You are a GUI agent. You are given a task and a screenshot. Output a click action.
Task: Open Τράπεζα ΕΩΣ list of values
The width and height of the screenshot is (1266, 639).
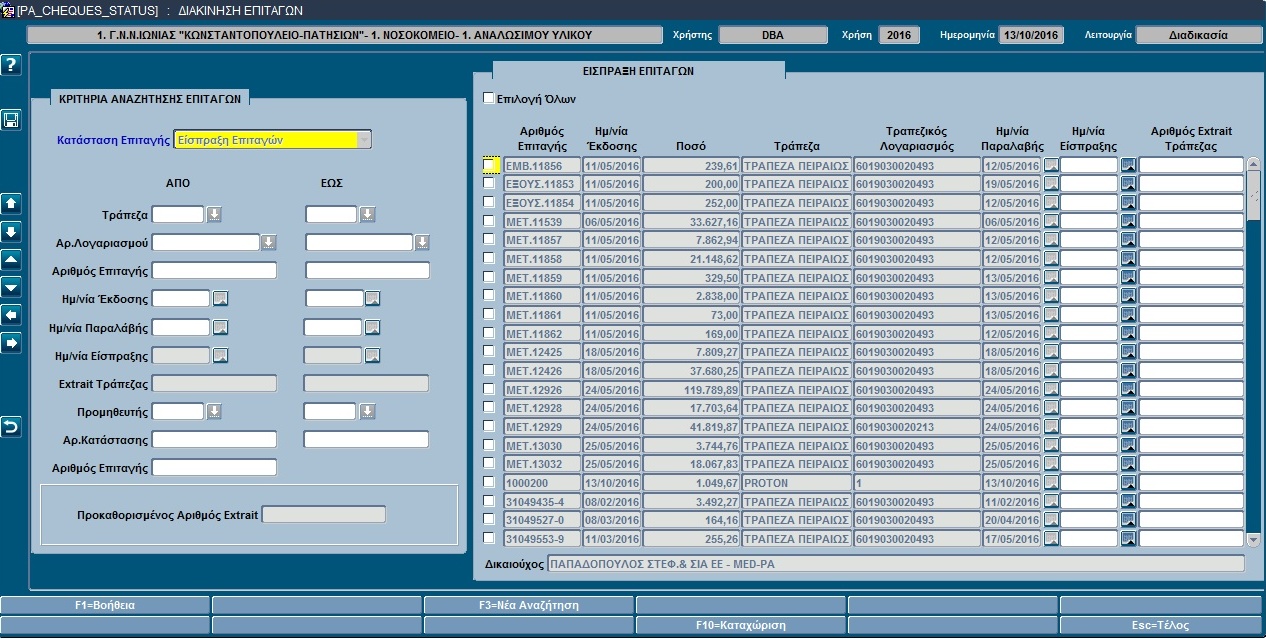click(368, 214)
